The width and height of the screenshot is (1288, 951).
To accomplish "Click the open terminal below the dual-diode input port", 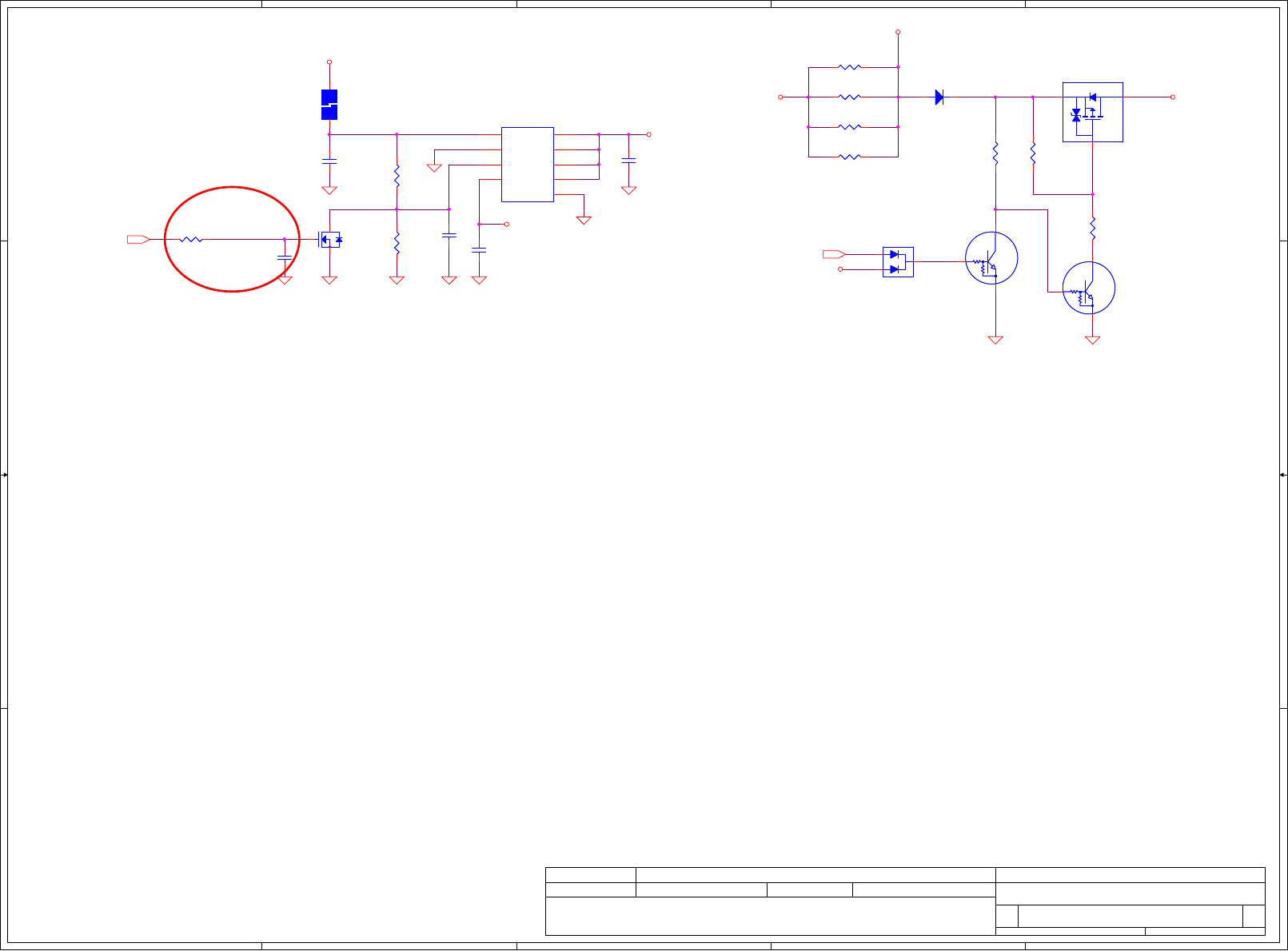I will (840, 270).
